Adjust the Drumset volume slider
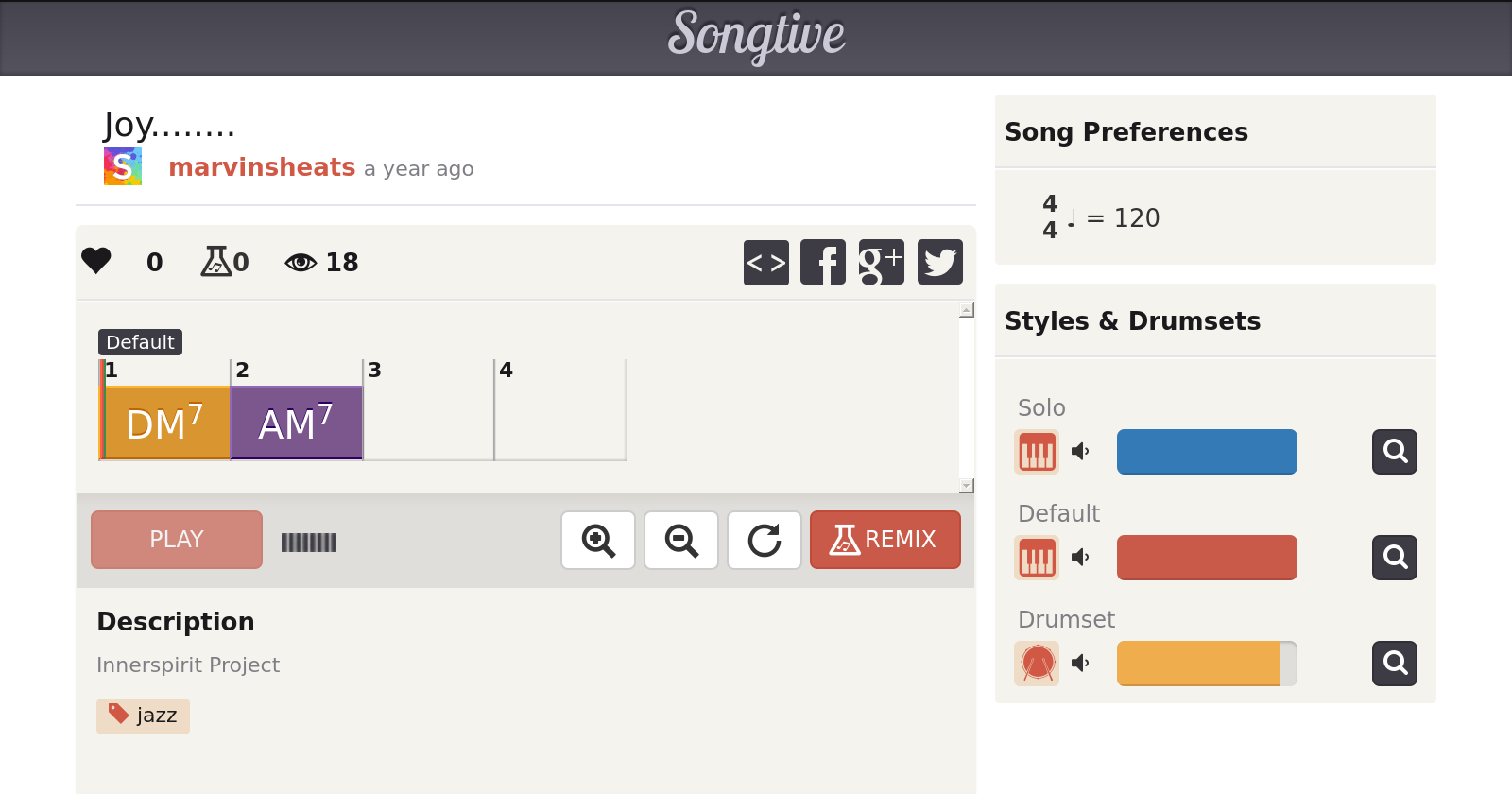 click(1207, 664)
